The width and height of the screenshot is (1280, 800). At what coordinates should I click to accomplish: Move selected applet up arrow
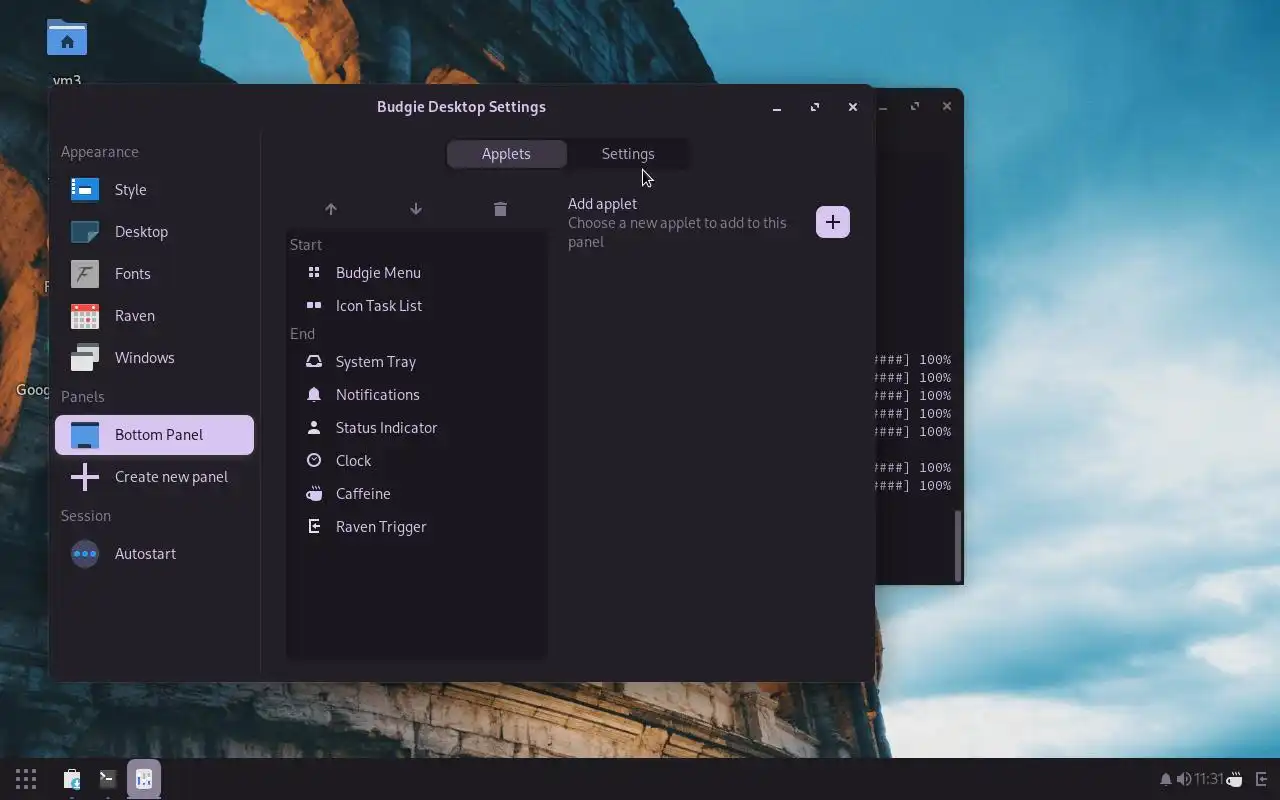point(331,209)
